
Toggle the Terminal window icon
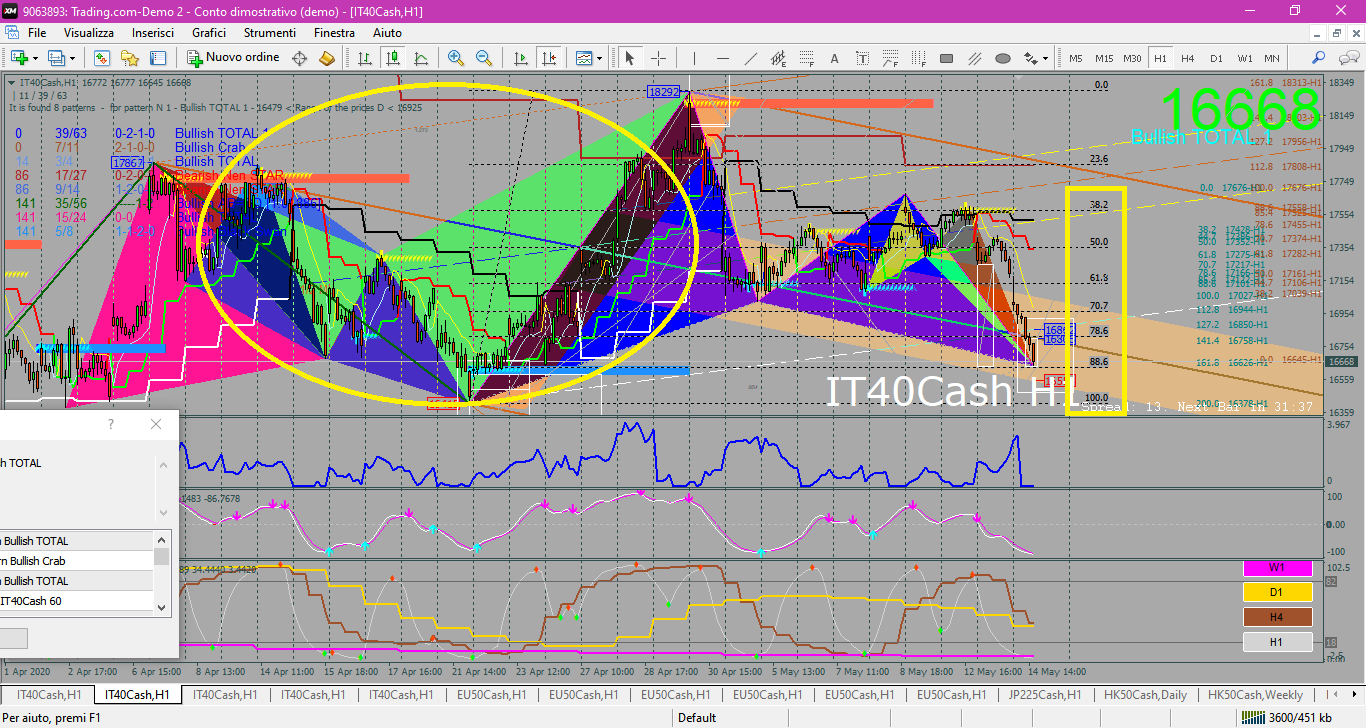pos(157,58)
